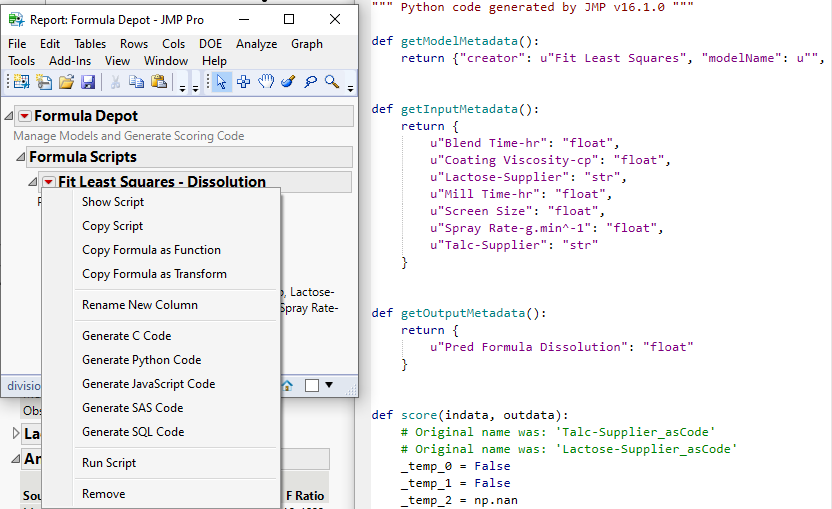Viewport: 832px width, 509px height.
Task: Open the Add-Ins menu
Action: coord(70,61)
